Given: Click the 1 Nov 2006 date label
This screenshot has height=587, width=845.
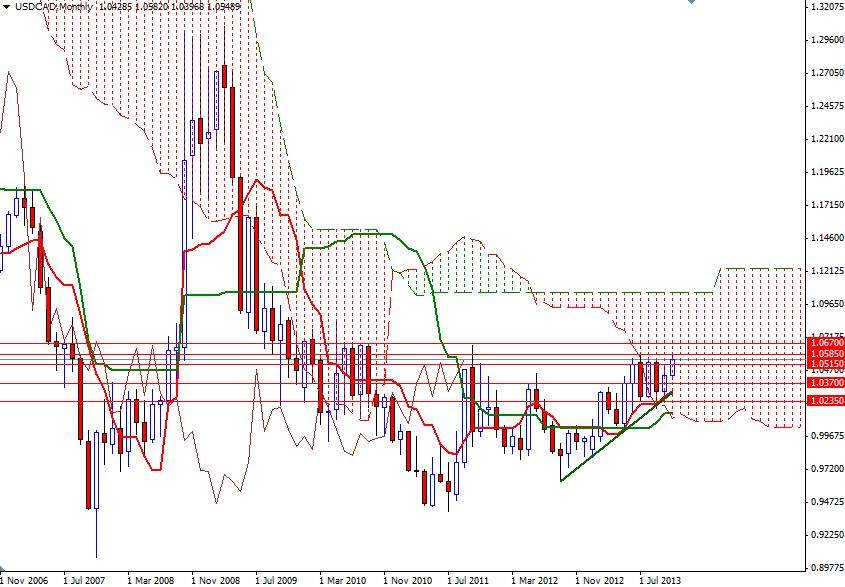Looking at the screenshot, I should [x=25, y=579].
